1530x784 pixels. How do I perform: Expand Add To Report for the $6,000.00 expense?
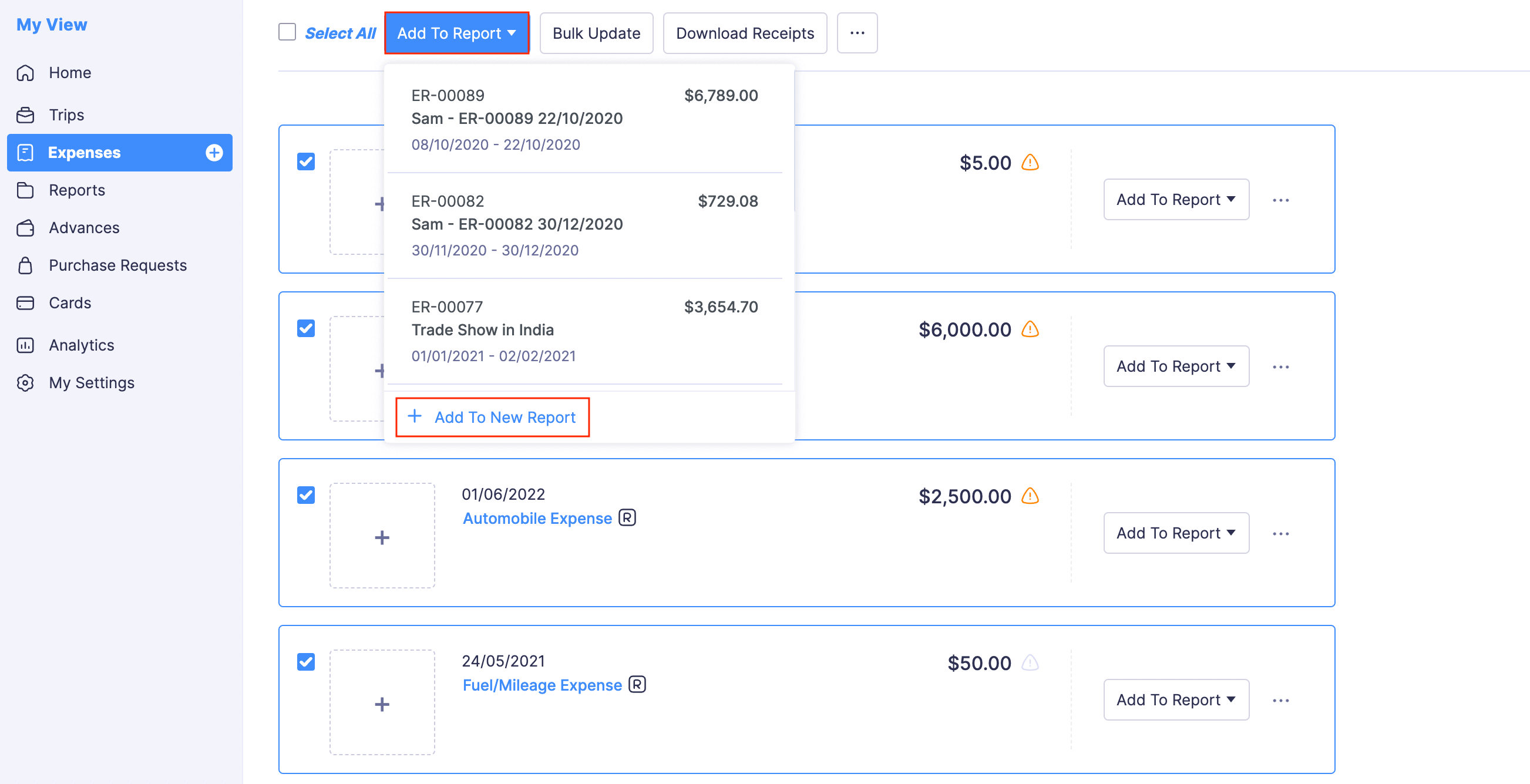pos(1175,366)
